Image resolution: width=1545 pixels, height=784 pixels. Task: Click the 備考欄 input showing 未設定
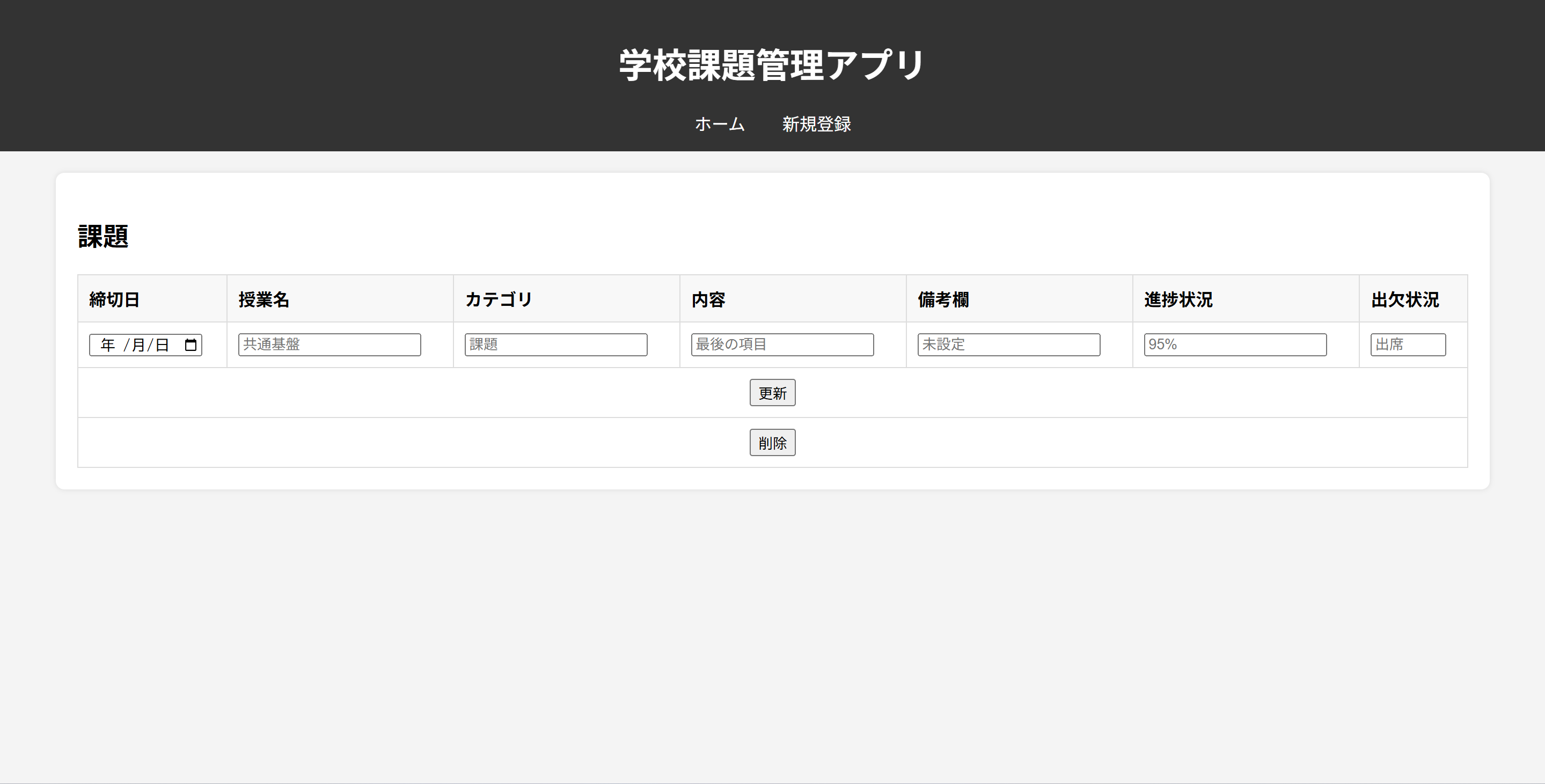(1008, 345)
